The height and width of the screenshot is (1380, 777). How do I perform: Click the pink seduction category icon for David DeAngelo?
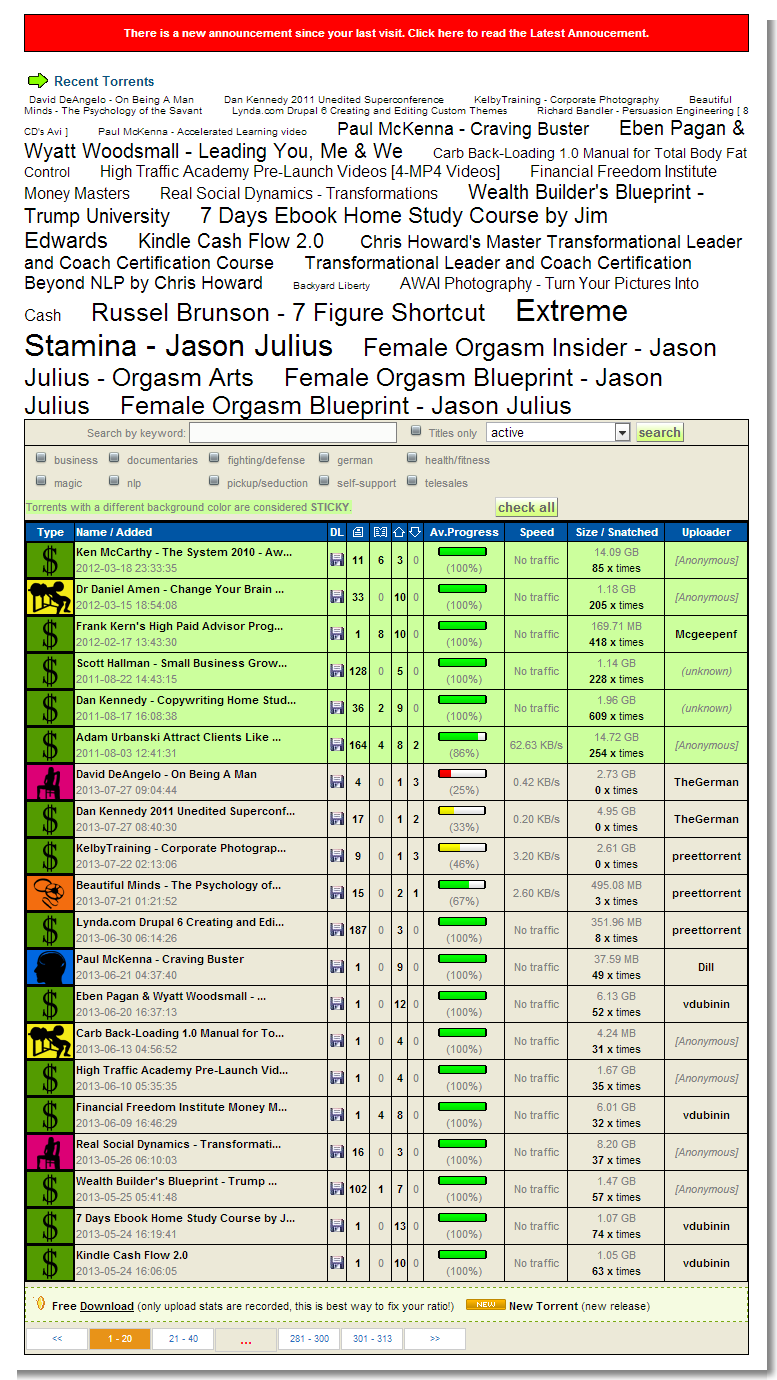[x=50, y=783]
